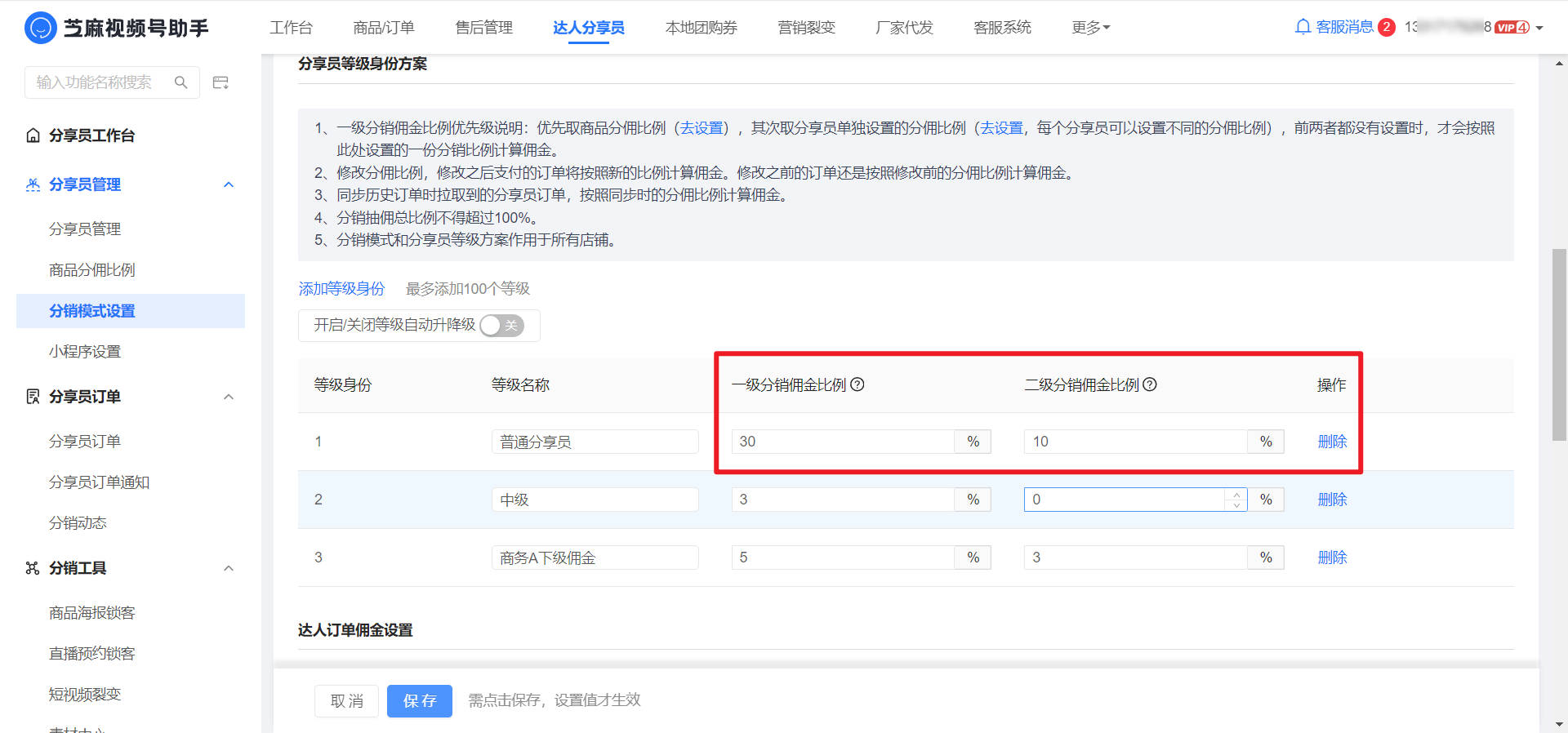This screenshot has height=733, width=1568.
Task: Open 分享员订单 submenu item
Action: coord(85,442)
